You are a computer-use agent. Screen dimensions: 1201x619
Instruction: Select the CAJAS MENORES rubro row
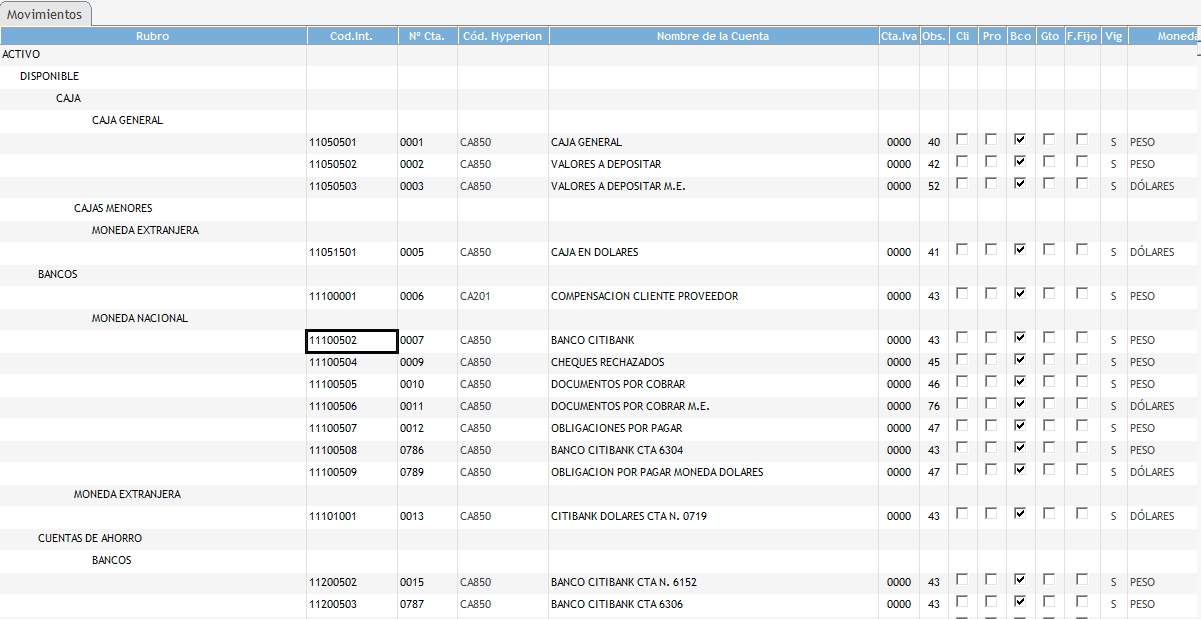pos(113,208)
